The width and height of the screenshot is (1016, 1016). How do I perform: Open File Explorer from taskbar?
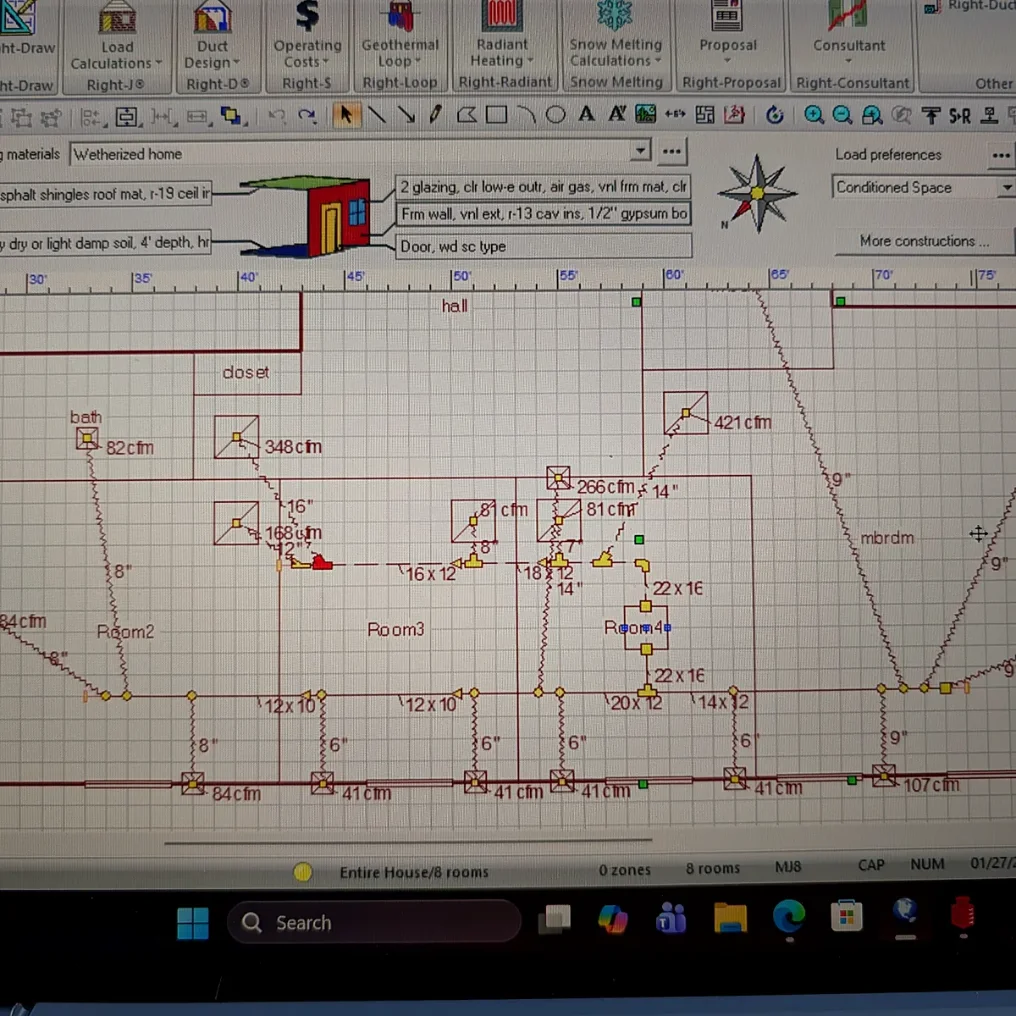pyautogui.click(x=730, y=918)
